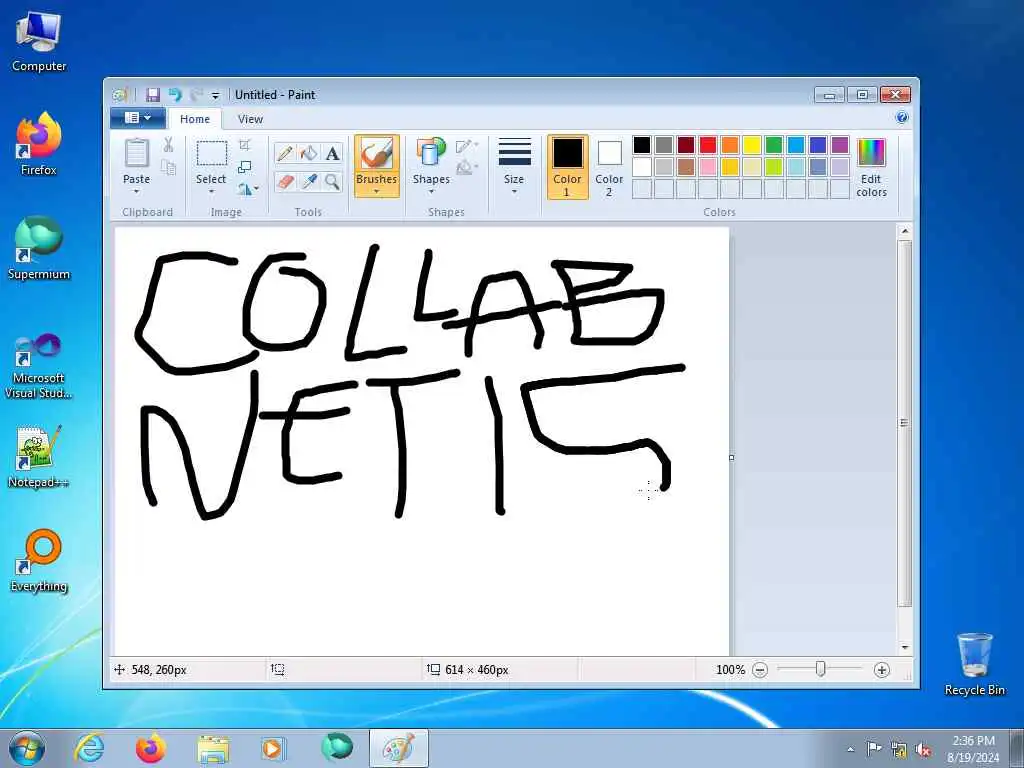Image resolution: width=1024 pixels, height=768 pixels.
Task: Click the zoom out minus button
Action: 760,669
